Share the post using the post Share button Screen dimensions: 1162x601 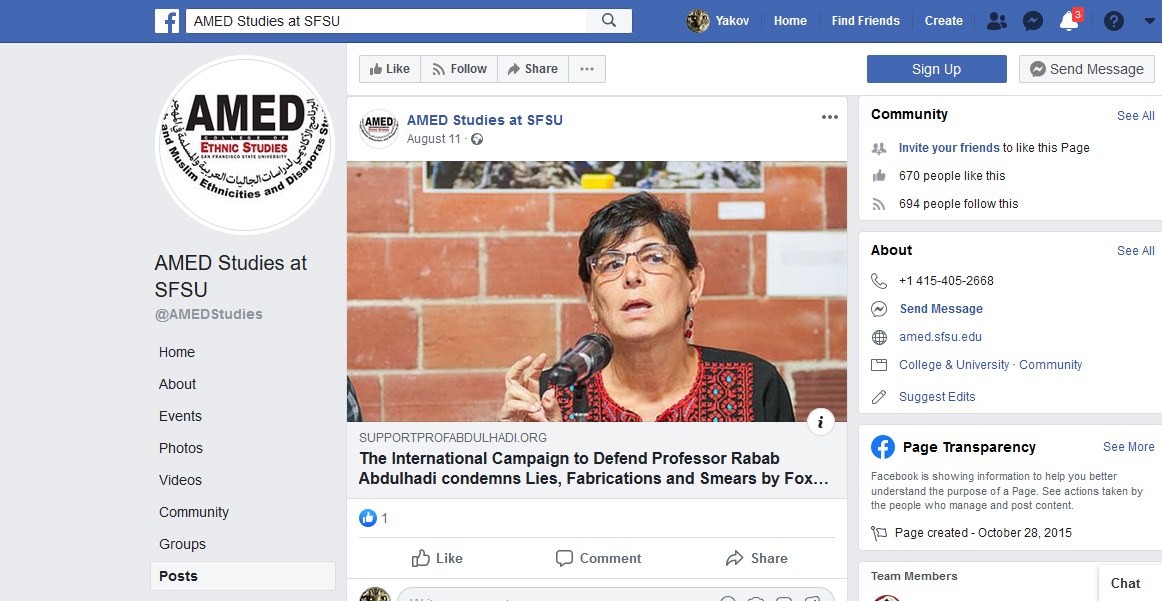[x=756, y=558]
